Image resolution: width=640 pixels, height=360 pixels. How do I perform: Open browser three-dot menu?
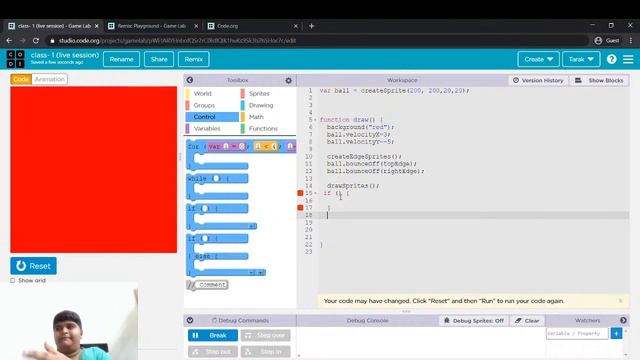tap(631, 40)
